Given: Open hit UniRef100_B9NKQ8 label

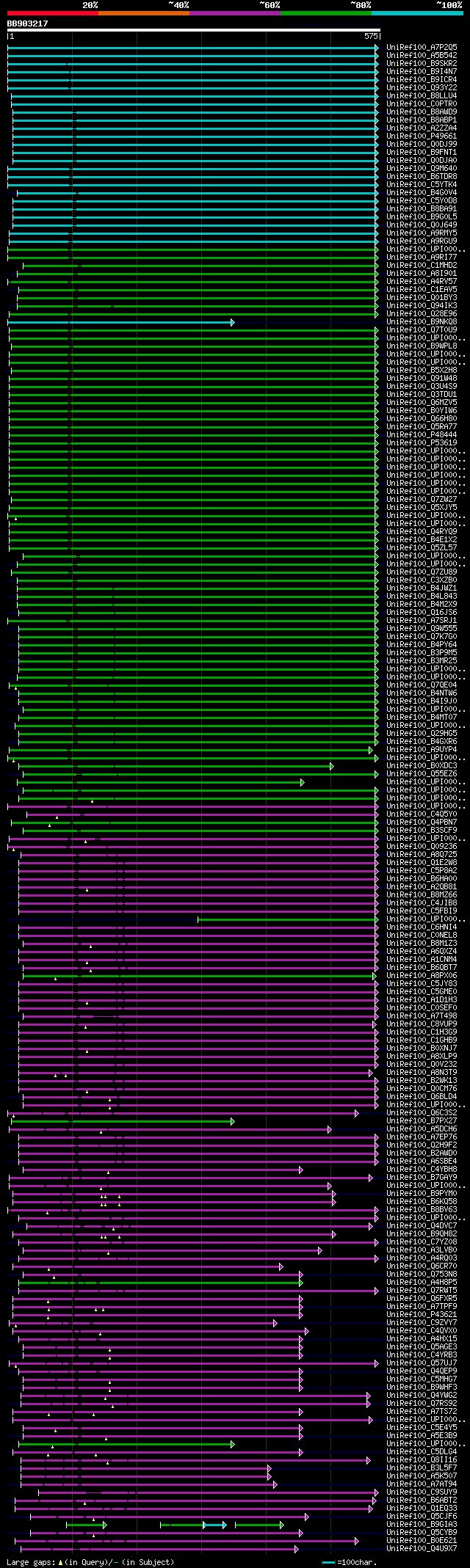Looking at the screenshot, I should 422,321.
